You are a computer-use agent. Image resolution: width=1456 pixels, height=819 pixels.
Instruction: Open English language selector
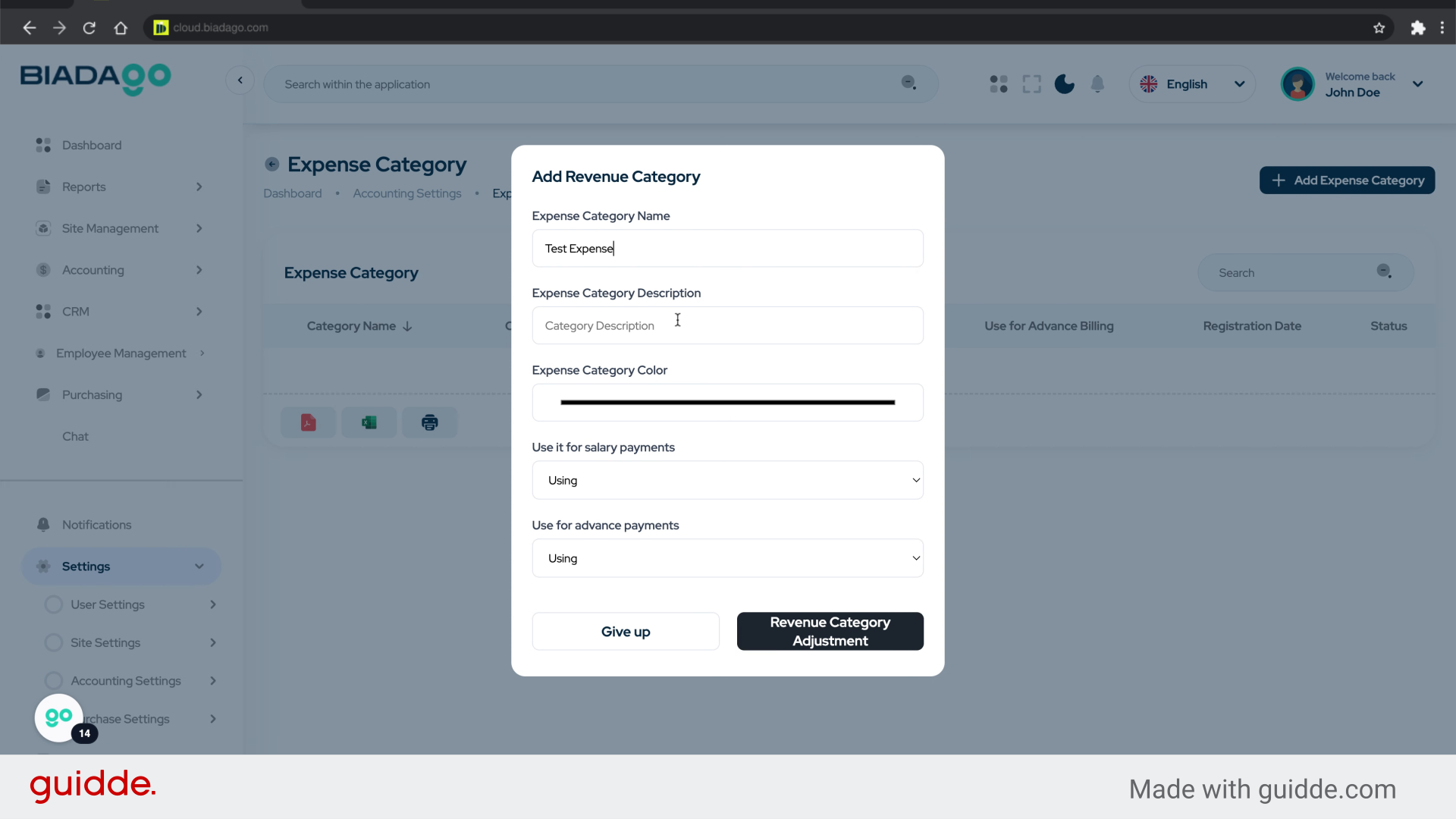point(1192,84)
